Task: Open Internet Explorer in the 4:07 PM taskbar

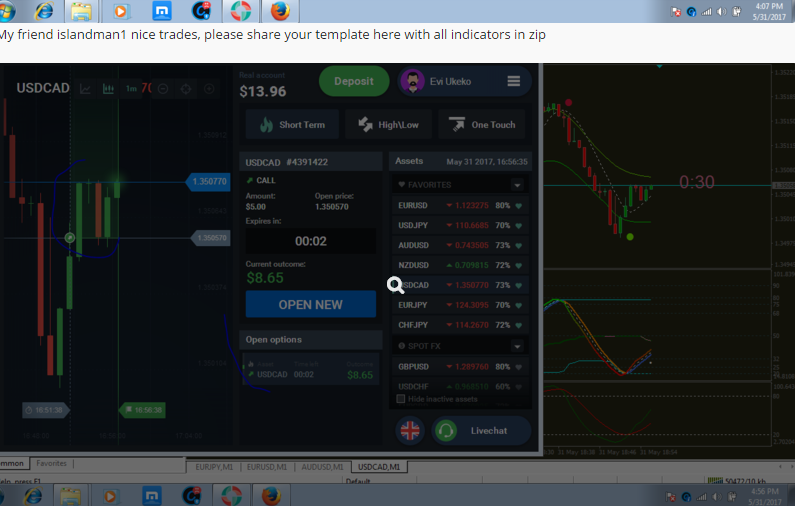Action: pyautogui.click(x=44, y=11)
